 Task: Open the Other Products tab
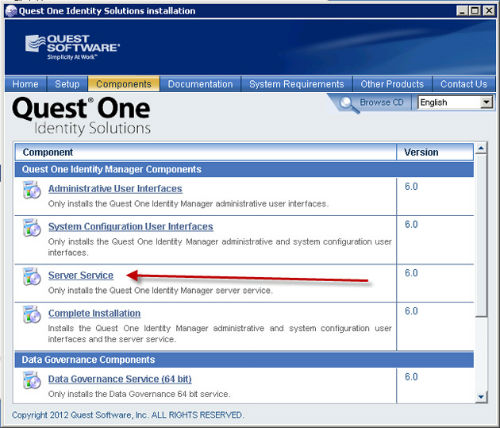(x=392, y=84)
